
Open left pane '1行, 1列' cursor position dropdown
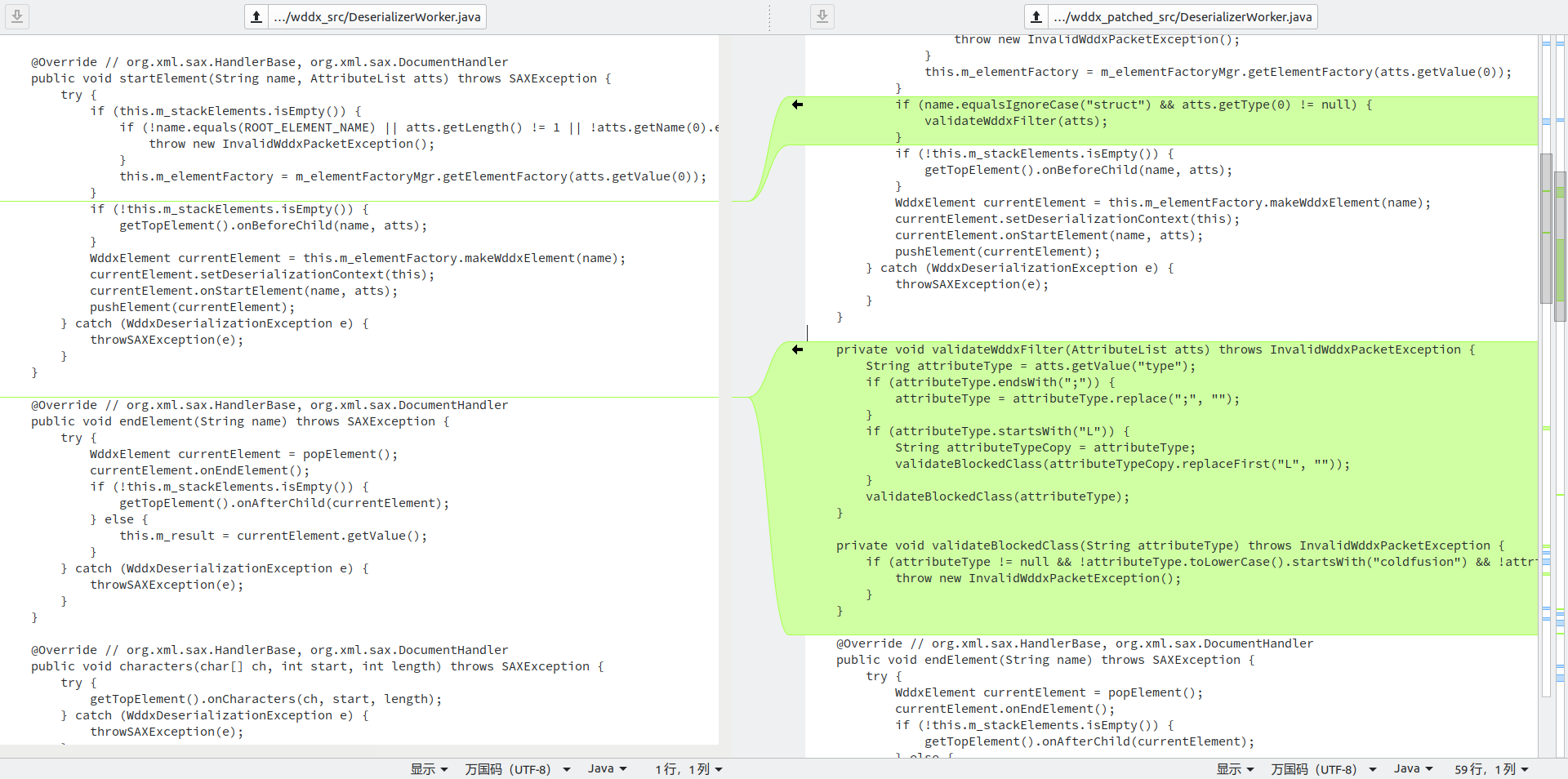(688, 769)
